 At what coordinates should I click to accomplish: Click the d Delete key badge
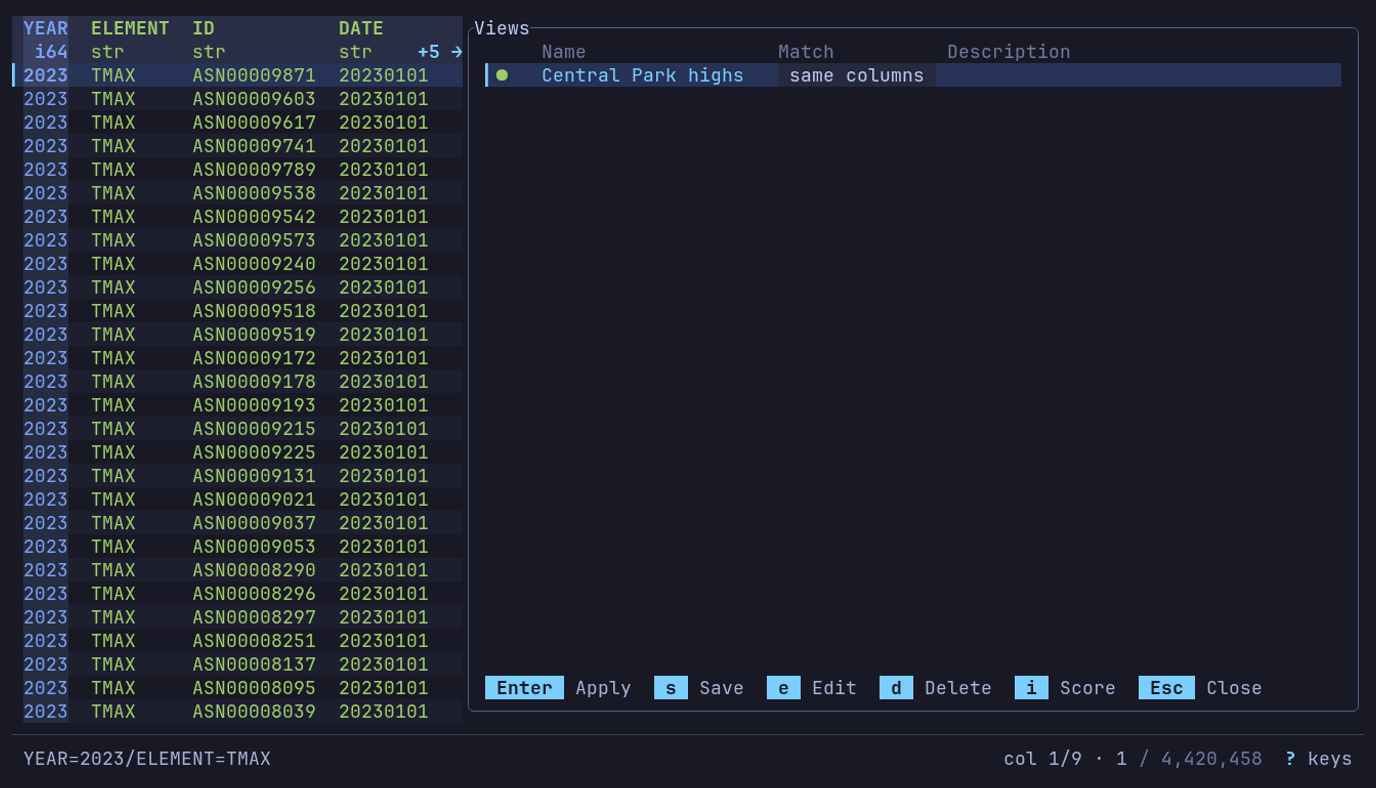[x=896, y=688]
